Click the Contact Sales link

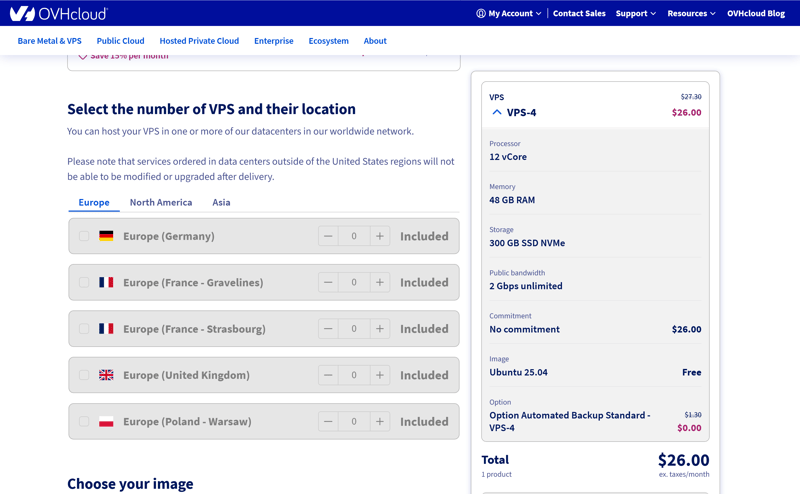tap(579, 14)
